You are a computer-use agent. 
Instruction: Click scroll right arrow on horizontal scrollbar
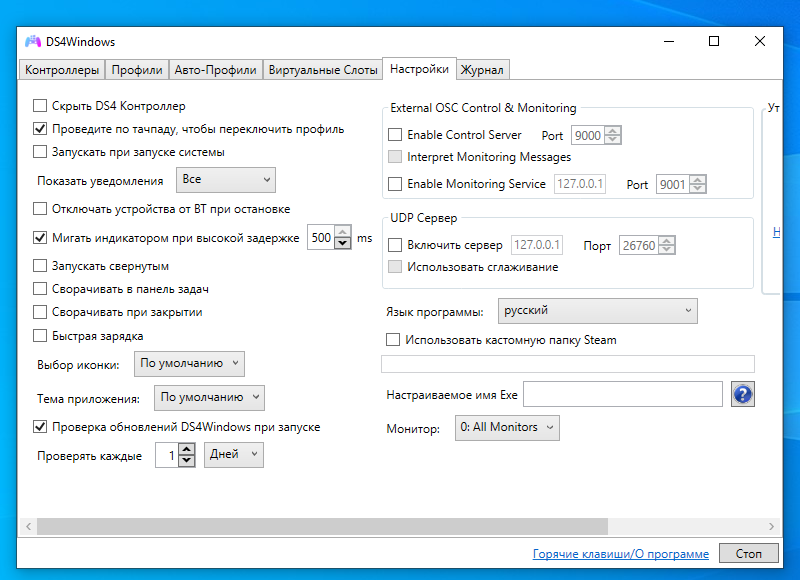(771, 526)
